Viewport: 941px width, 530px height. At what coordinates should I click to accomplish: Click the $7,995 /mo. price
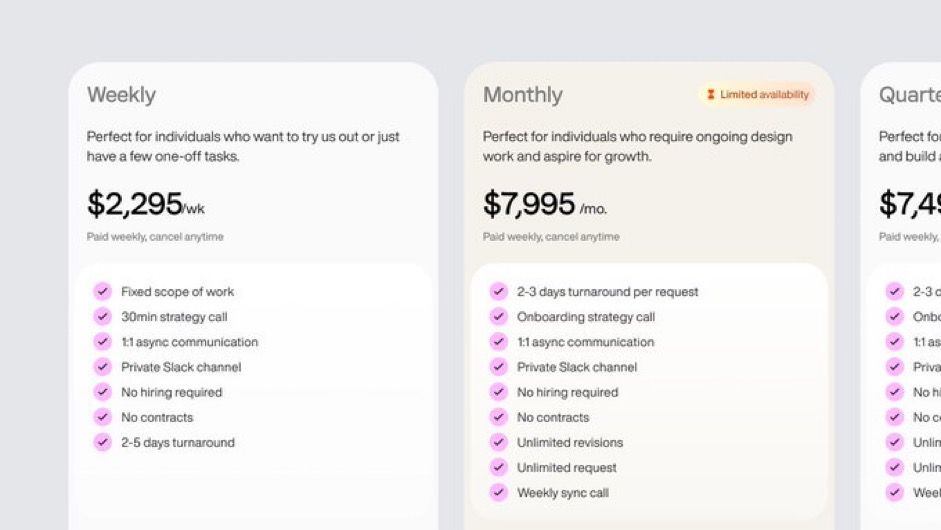click(x=545, y=204)
